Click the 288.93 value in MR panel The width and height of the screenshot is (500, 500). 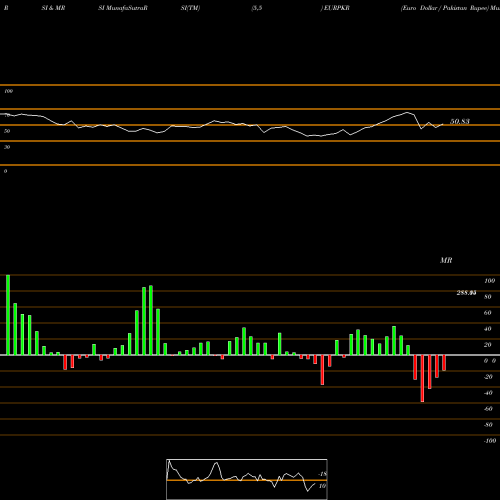click(466, 293)
